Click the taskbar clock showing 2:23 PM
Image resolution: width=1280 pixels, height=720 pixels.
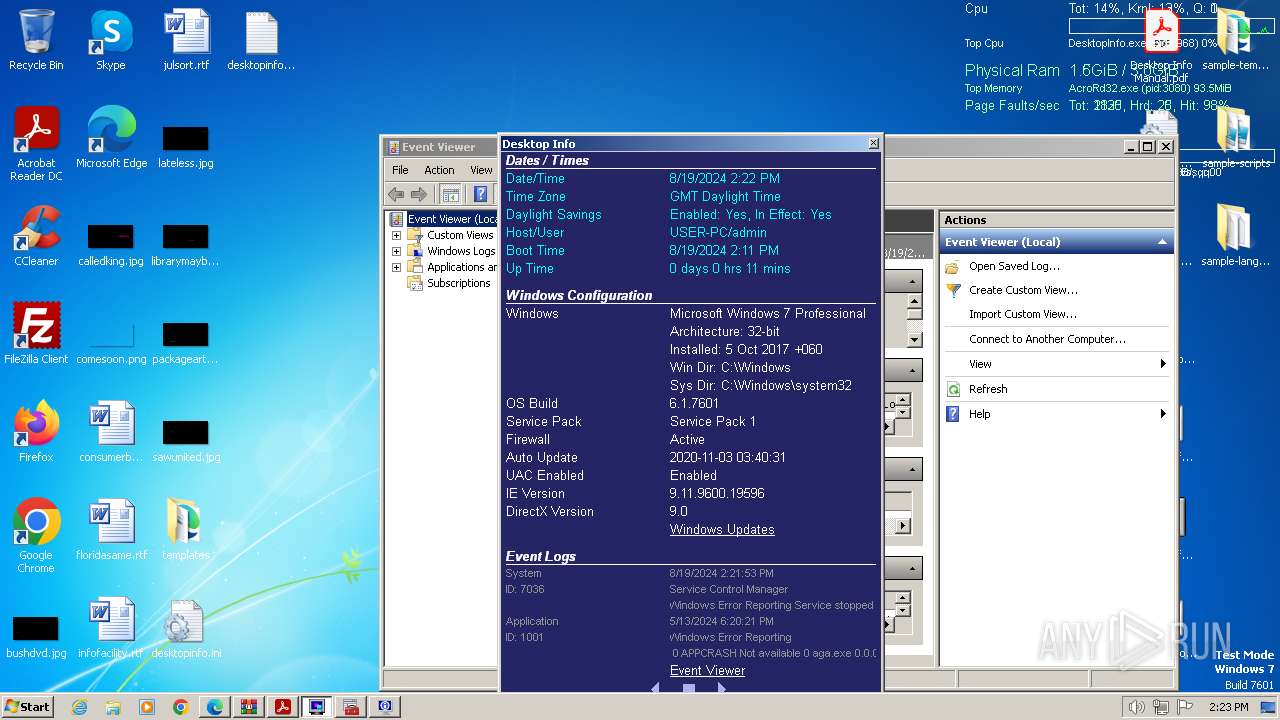(1228, 707)
